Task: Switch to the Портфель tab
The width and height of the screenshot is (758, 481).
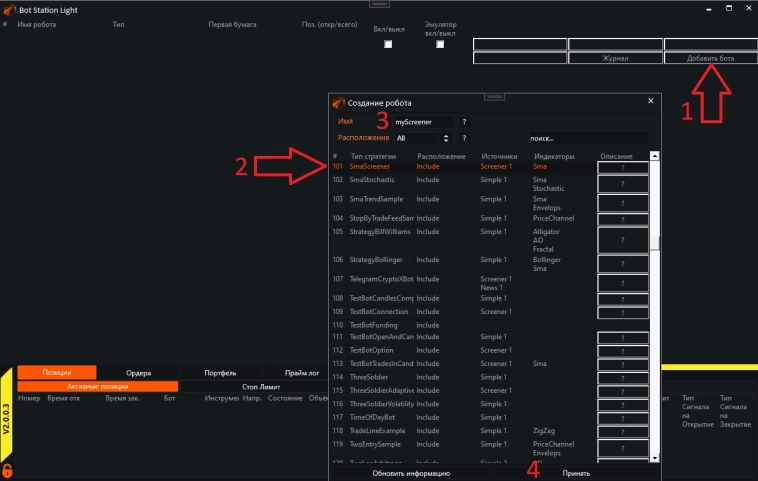Action: (x=220, y=373)
